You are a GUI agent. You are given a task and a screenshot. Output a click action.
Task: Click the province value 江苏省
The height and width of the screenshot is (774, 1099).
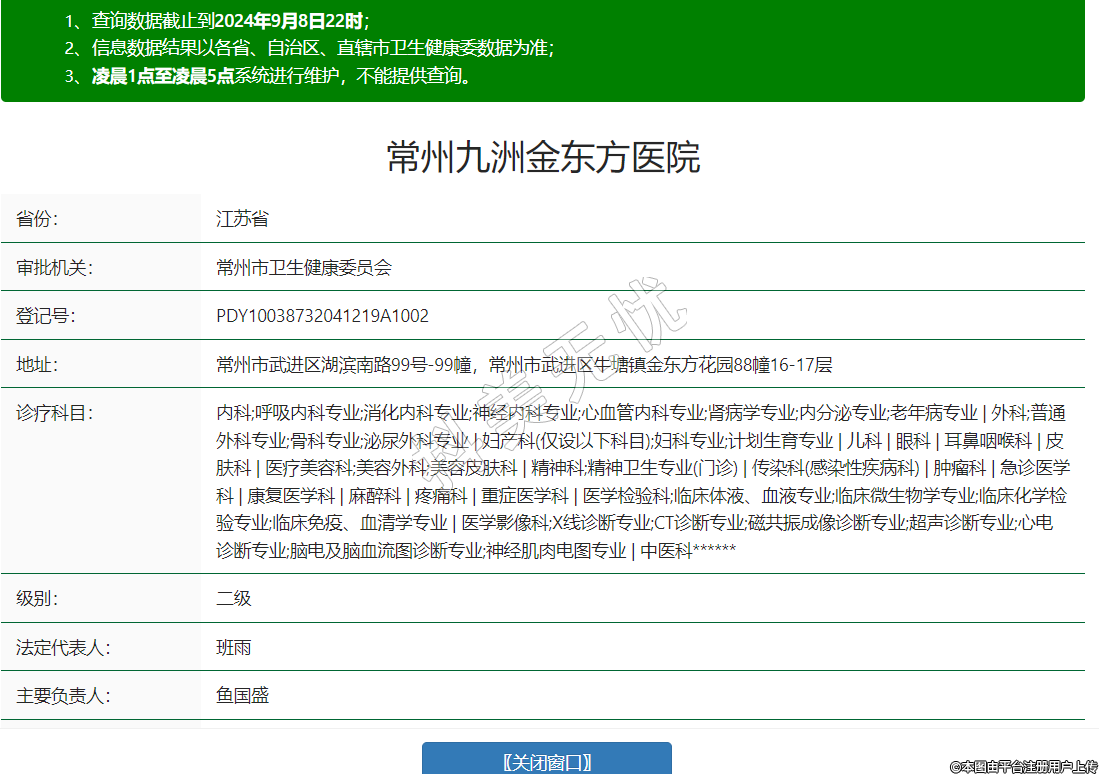[242, 219]
